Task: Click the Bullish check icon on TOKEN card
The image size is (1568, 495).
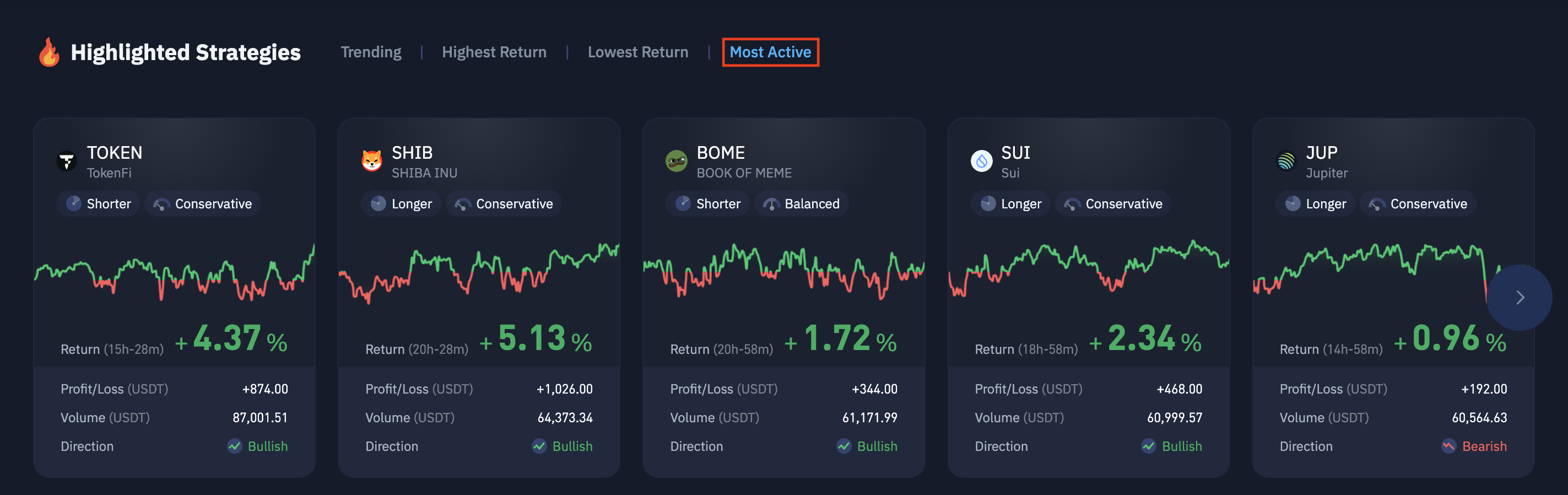Action: (234, 446)
